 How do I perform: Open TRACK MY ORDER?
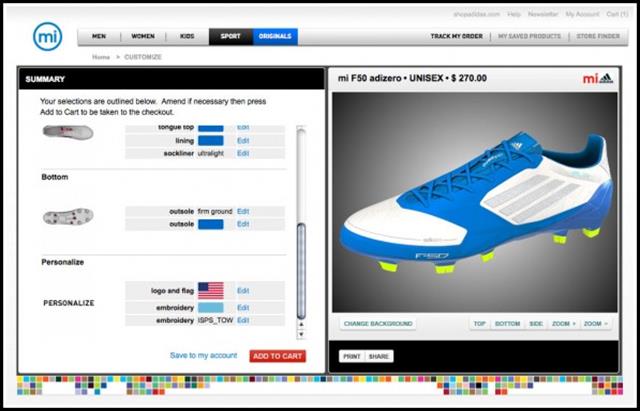[457, 36]
